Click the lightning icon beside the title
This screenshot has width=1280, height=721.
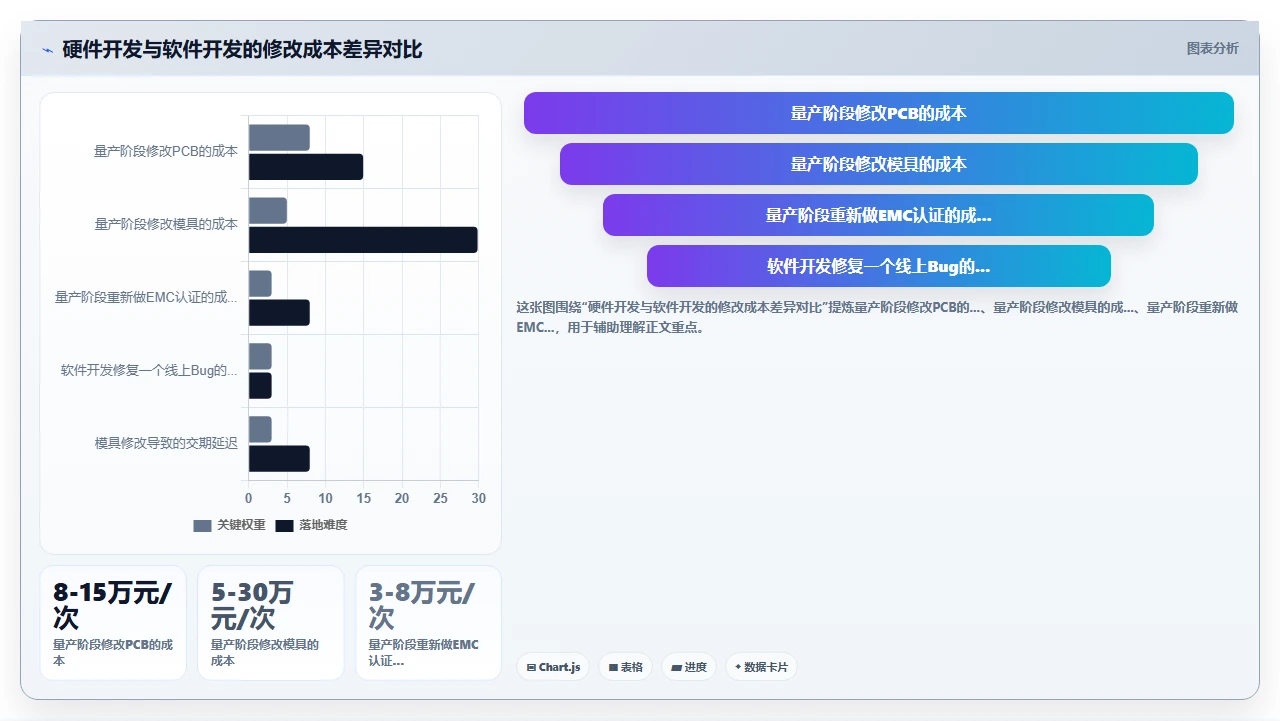[x=47, y=49]
